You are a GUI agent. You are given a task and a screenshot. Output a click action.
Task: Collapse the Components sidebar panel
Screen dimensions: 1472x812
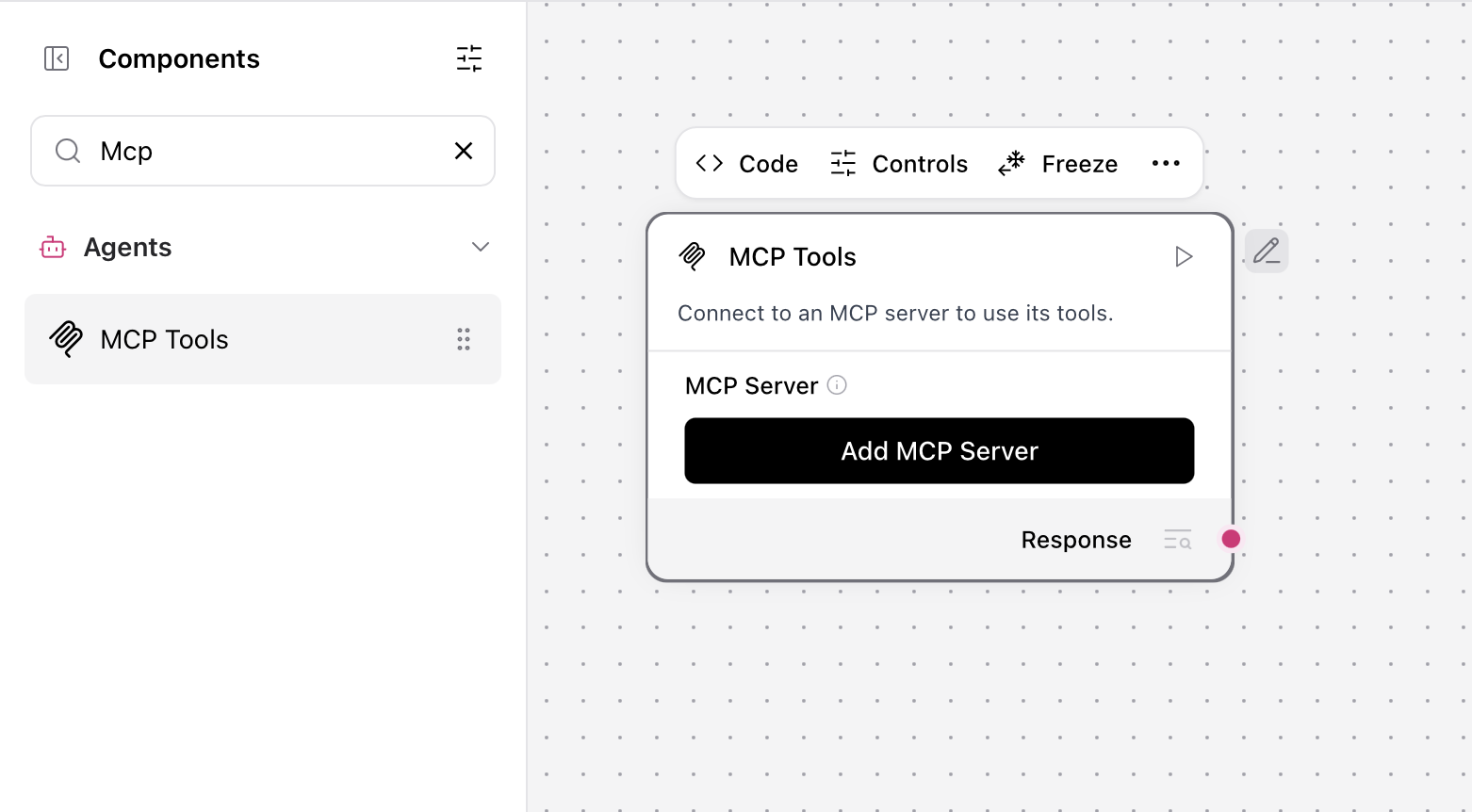[x=57, y=58]
